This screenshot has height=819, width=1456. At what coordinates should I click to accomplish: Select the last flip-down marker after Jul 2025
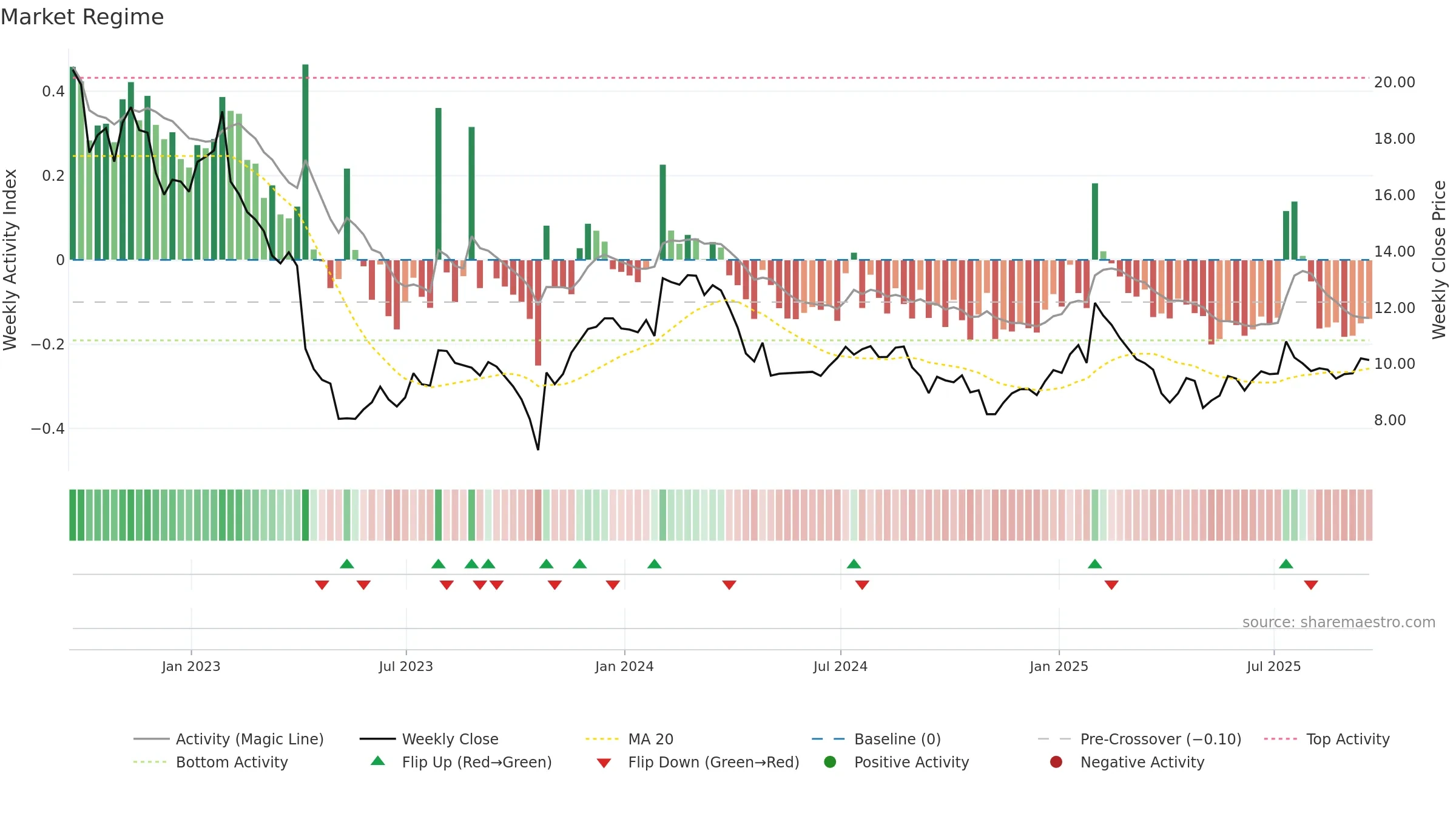tap(1311, 585)
